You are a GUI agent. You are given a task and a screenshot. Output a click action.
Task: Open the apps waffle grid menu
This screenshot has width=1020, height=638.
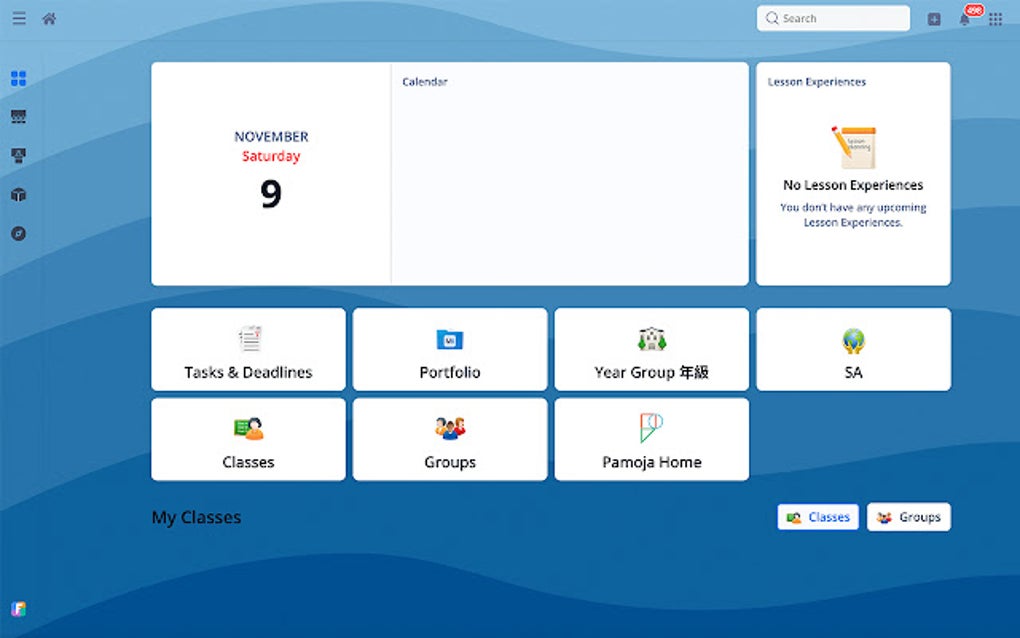point(995,18)
